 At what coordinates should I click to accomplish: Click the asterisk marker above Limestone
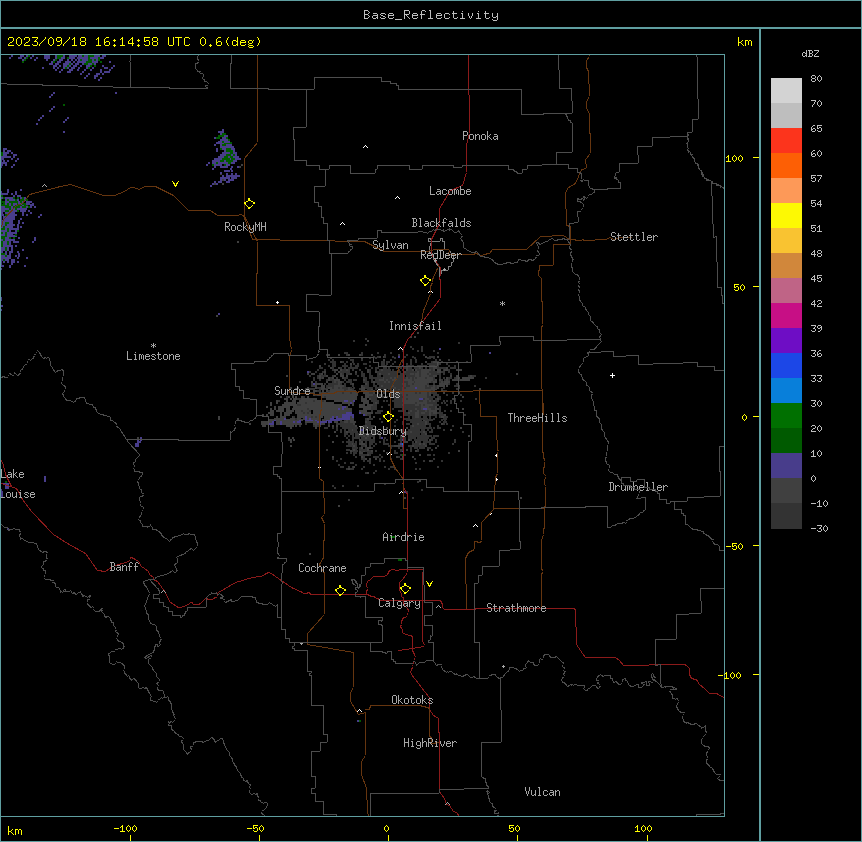click(153, 346)
